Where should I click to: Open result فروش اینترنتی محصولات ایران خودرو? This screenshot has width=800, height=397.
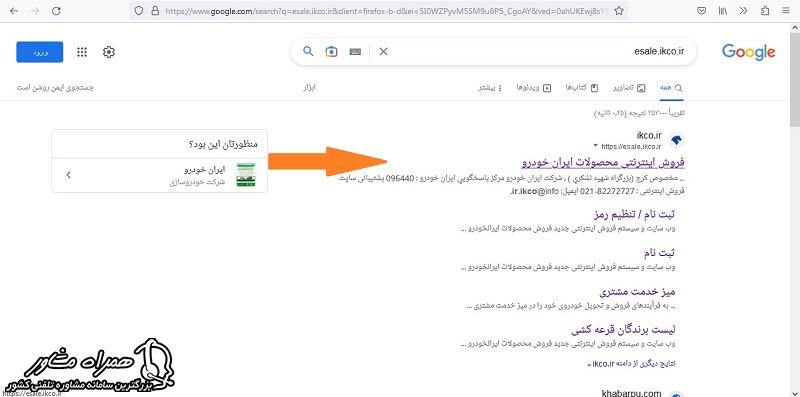(603, 163)
